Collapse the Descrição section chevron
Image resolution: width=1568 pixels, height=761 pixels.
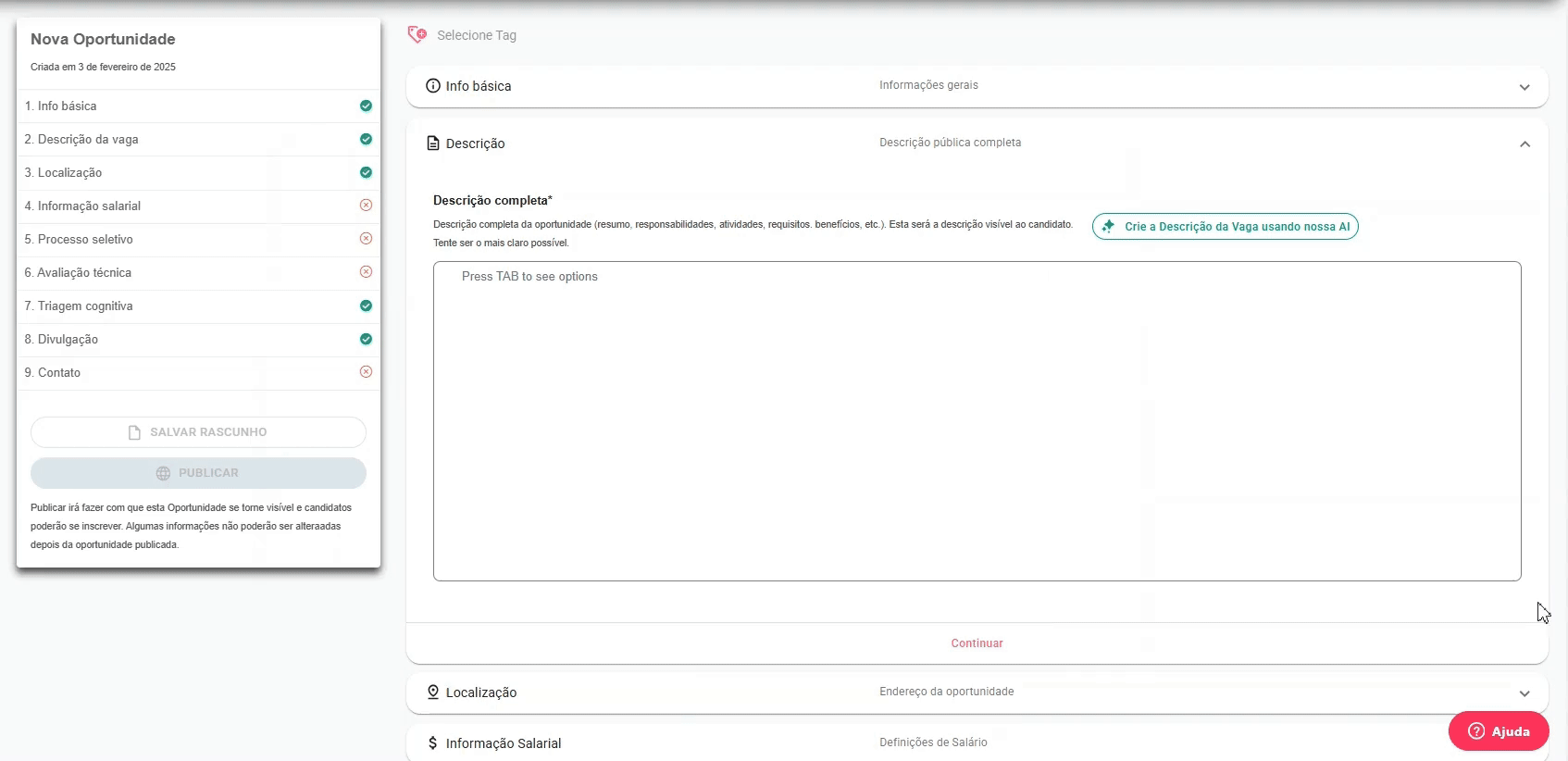click(x=1524, y=144)
